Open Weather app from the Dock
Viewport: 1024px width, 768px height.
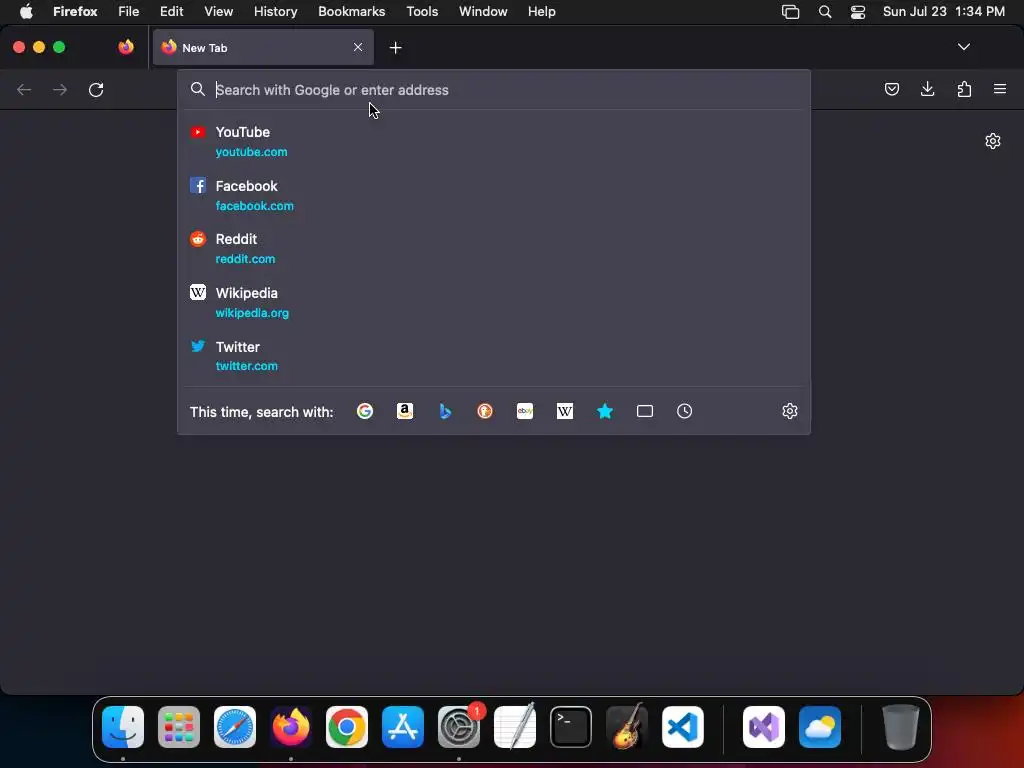click(x=820, y=726)
